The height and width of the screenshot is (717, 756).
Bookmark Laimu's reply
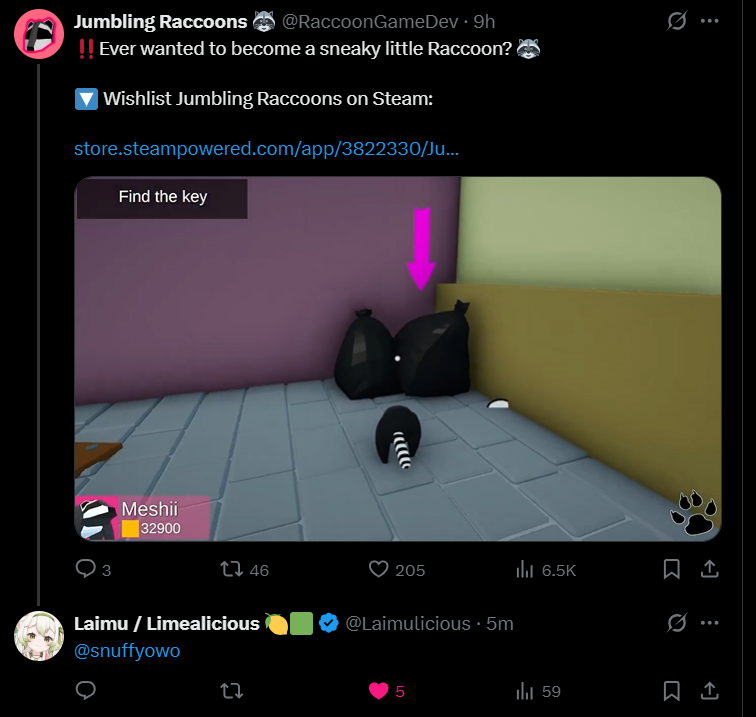coord(672,691)
